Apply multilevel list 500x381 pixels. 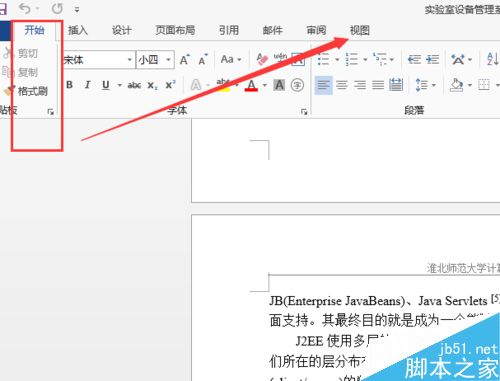point(380,60)
